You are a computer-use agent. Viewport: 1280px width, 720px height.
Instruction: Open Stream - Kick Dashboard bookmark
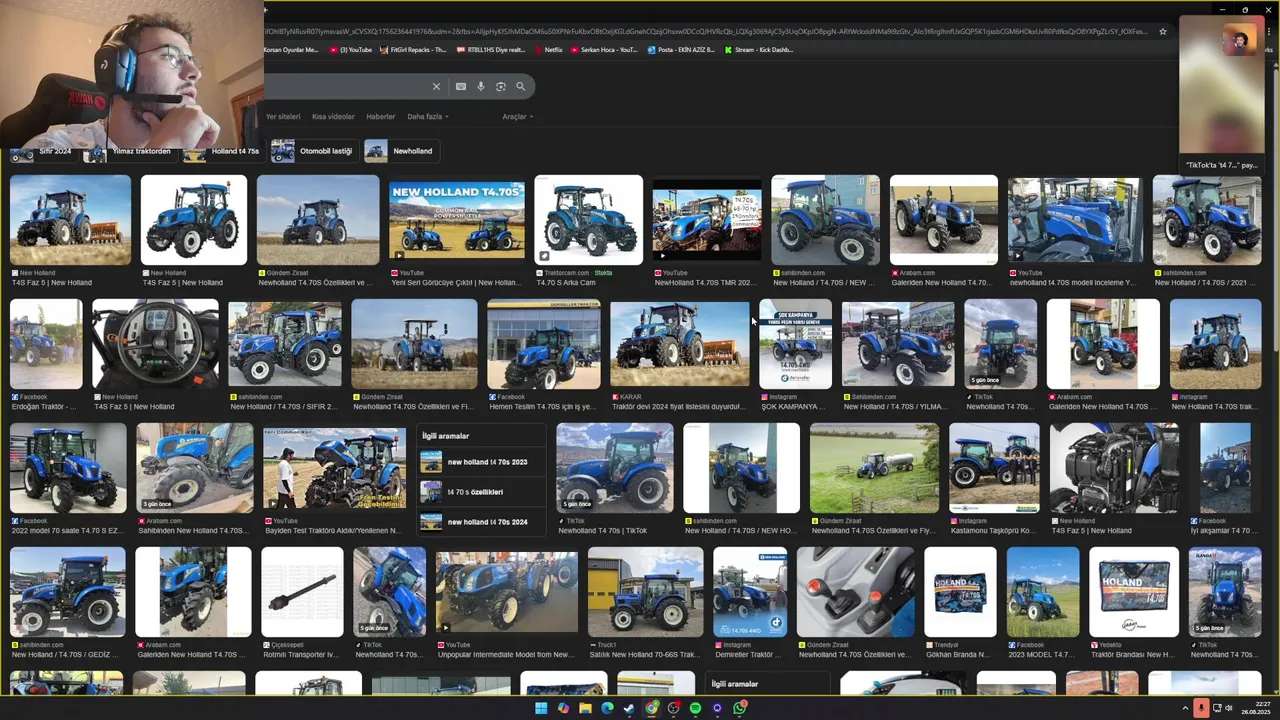tap(758, 49)
